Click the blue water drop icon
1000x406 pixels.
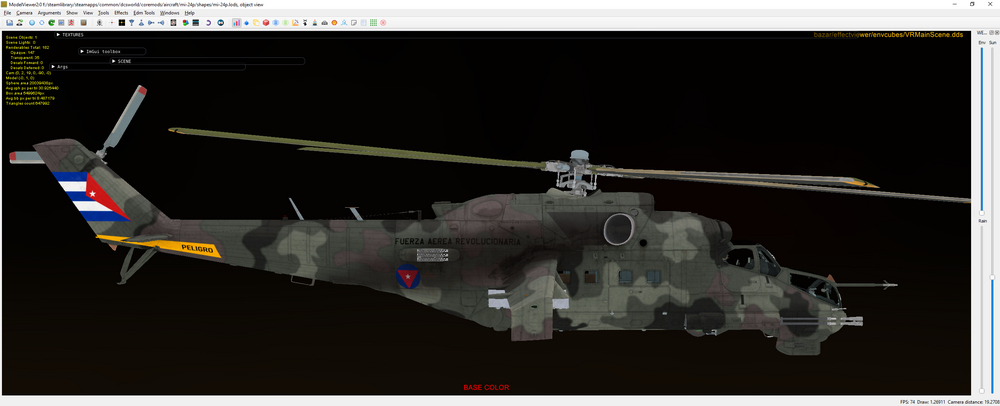247,22
